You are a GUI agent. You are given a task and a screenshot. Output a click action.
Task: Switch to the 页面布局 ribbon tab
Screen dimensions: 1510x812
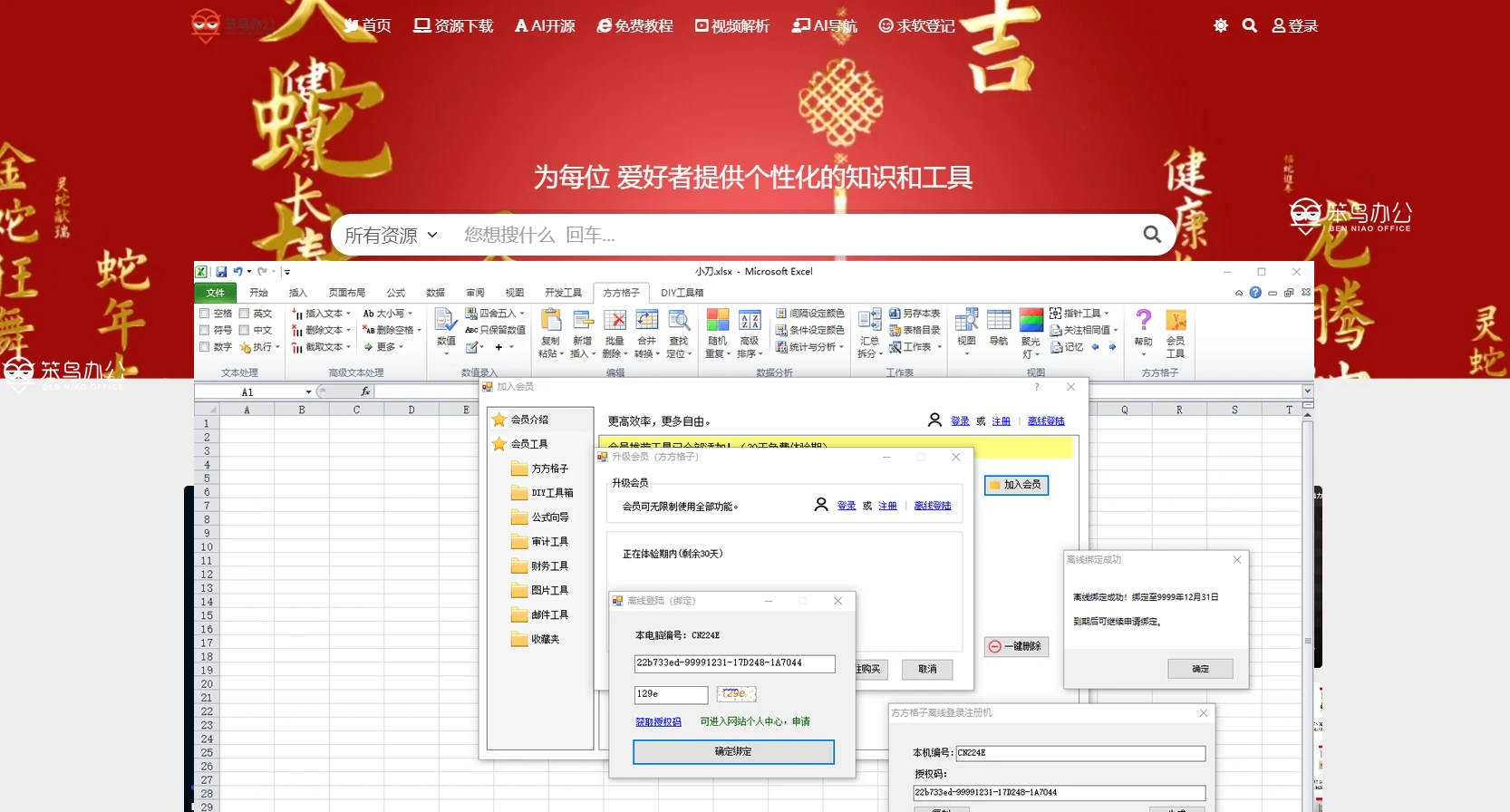pos(347,293)
